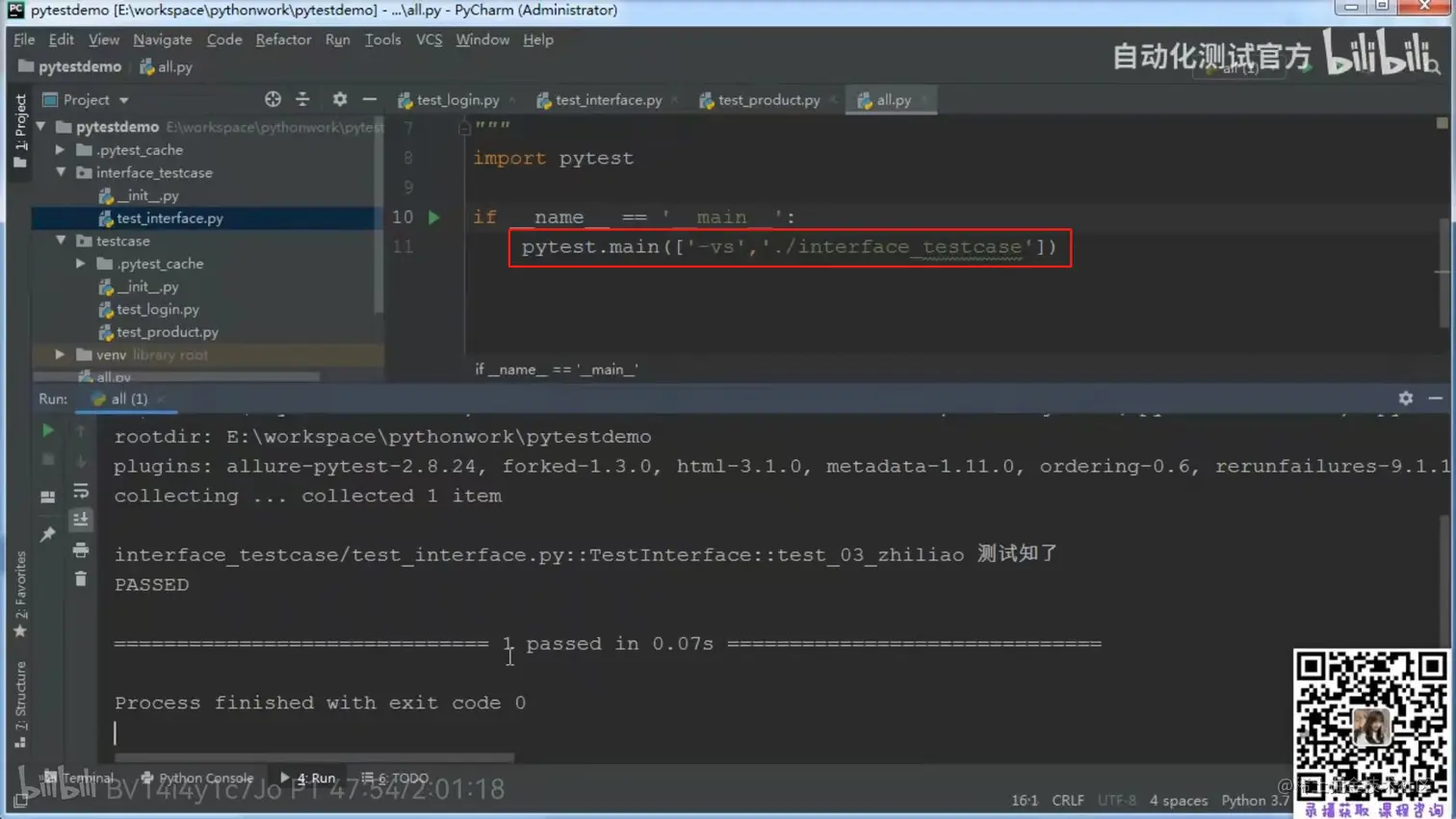This screenshot has height=819, width=1456.
Task: Open the VCS menu
Action: tap(429, 39)
